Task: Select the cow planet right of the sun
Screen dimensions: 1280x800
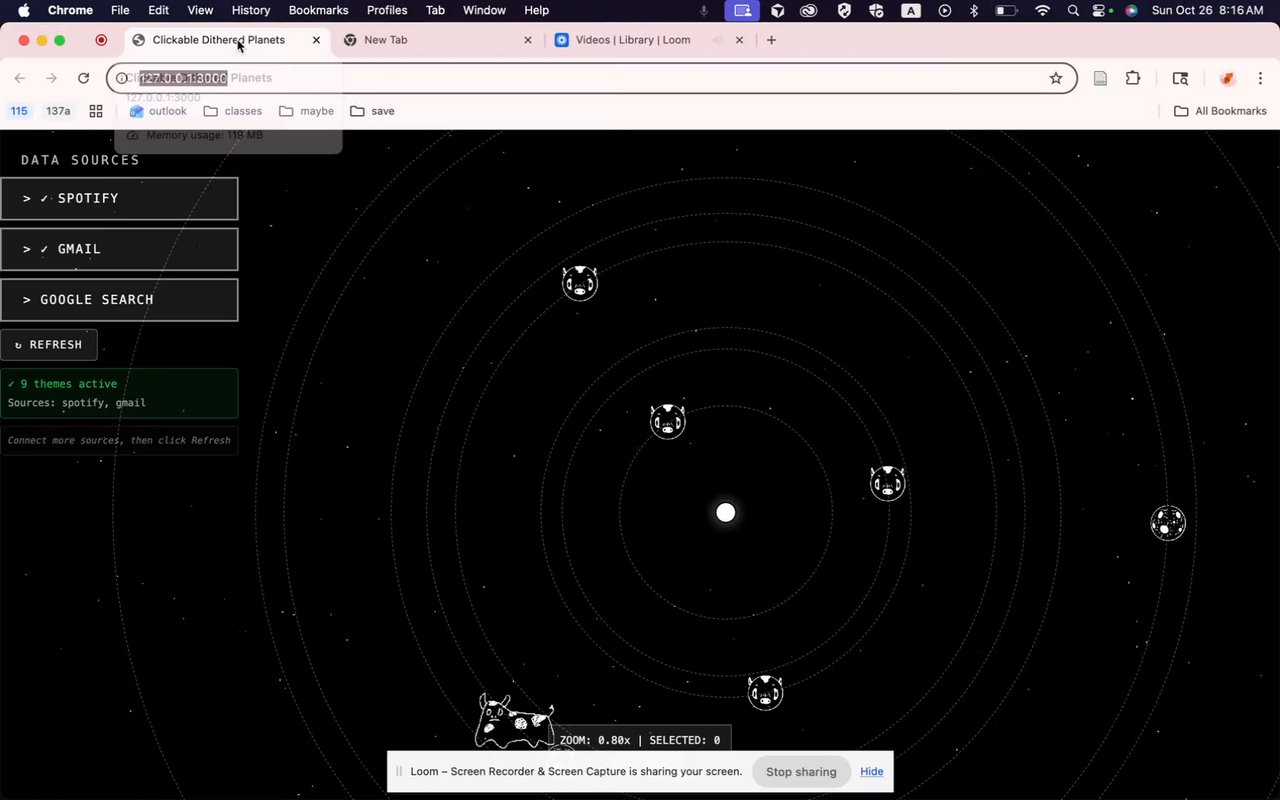Action: (887, 483)
